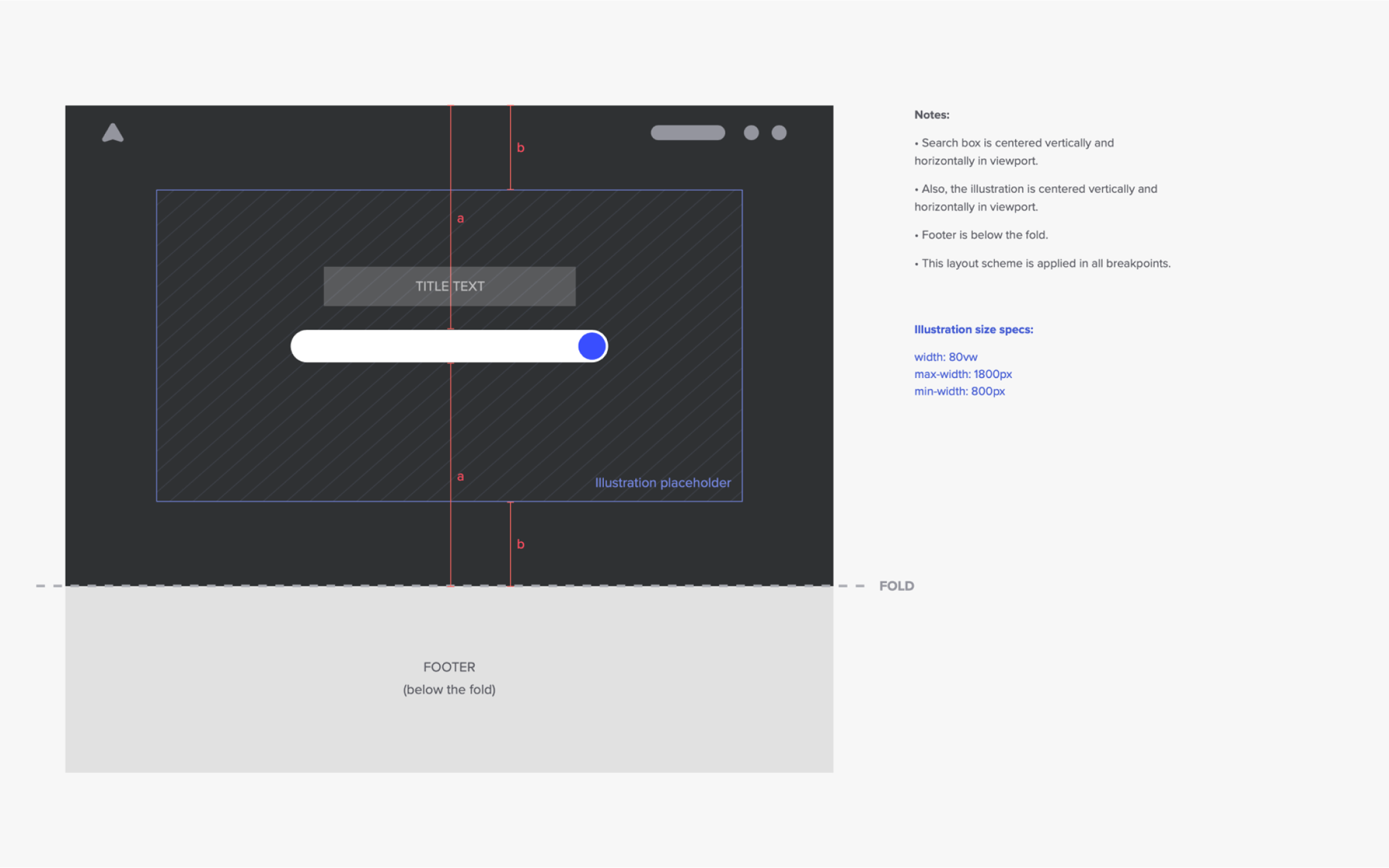Screen dimensions: 1389x868
Task: Click the 'Illustration placeholder' label
Action: [663, 483]
